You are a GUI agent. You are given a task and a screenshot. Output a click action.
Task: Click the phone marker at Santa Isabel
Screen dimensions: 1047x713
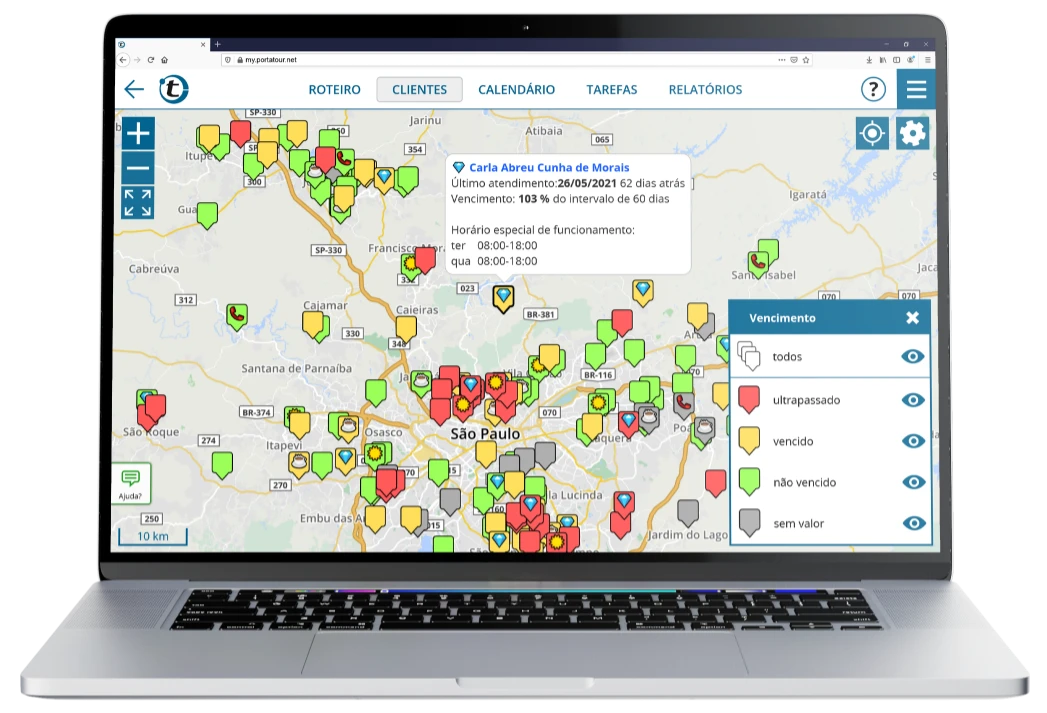pyautogui.click(x=758, y=264)
